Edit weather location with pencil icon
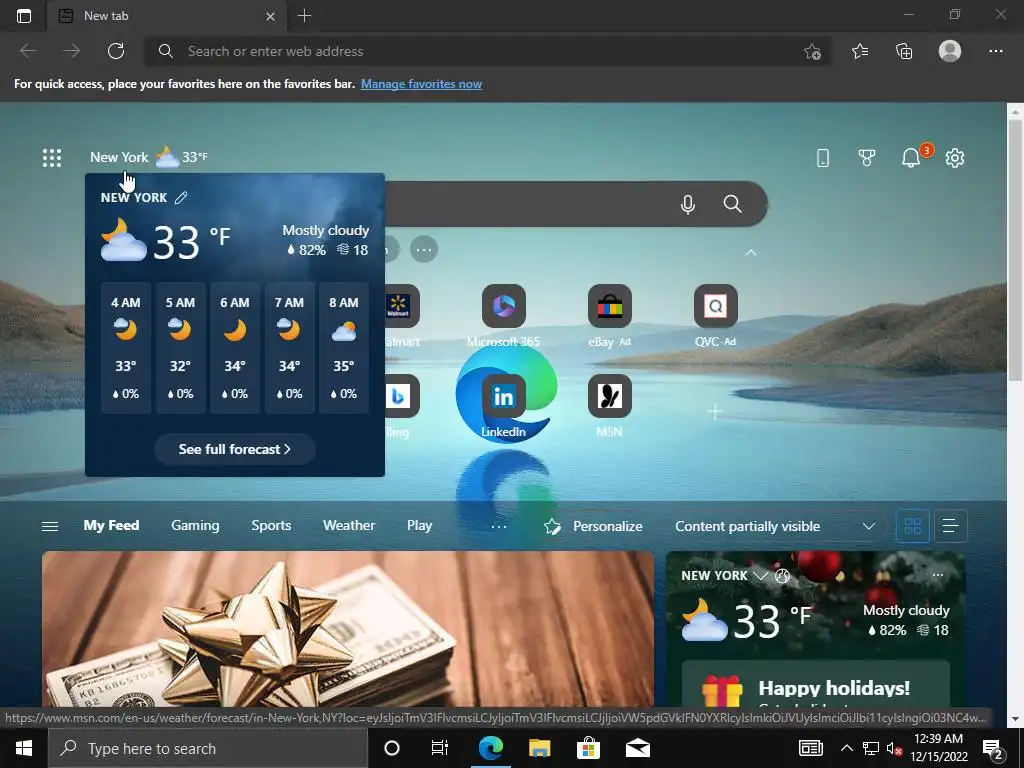This screenshot has height=768, width=1024. 182,197
